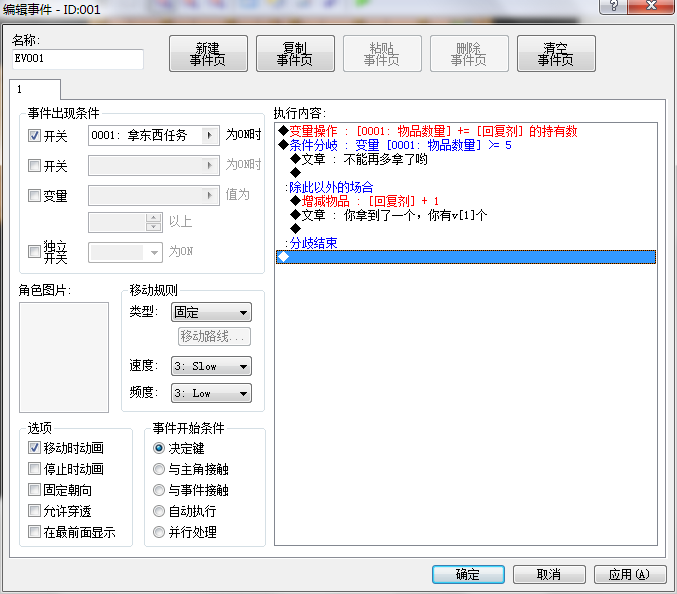Open the 频度 dropdown showing 3: Low
This screenshot has width=677, height=594.
[x=211, y=393]
